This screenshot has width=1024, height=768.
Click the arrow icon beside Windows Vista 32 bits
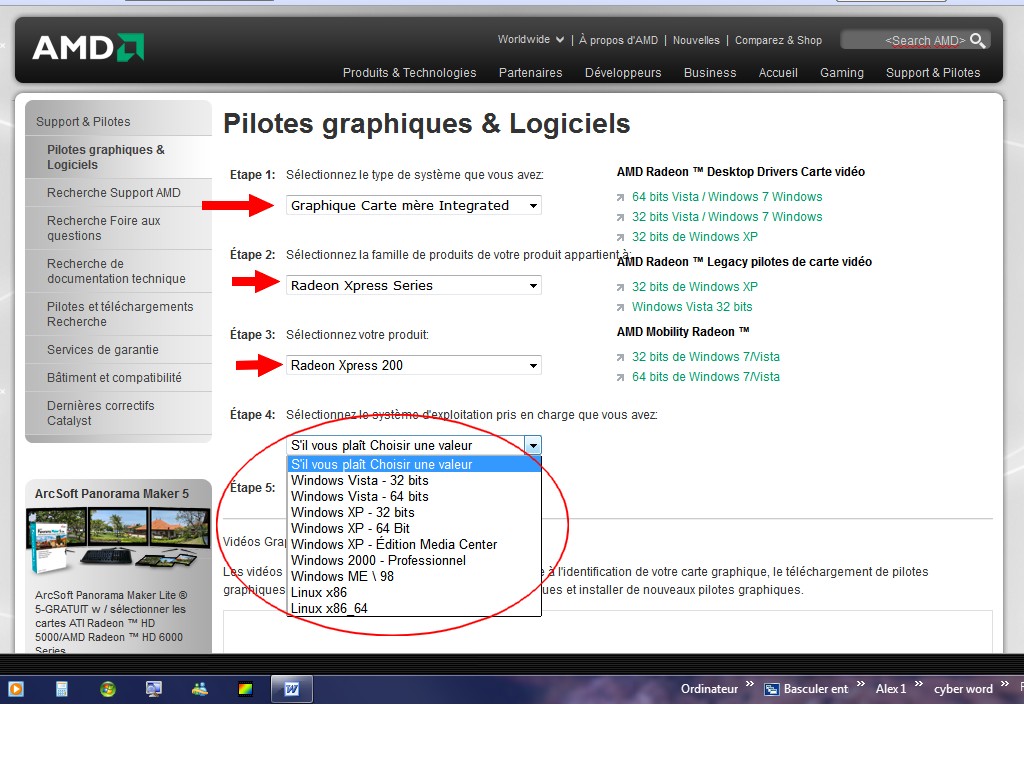point(621,307)
